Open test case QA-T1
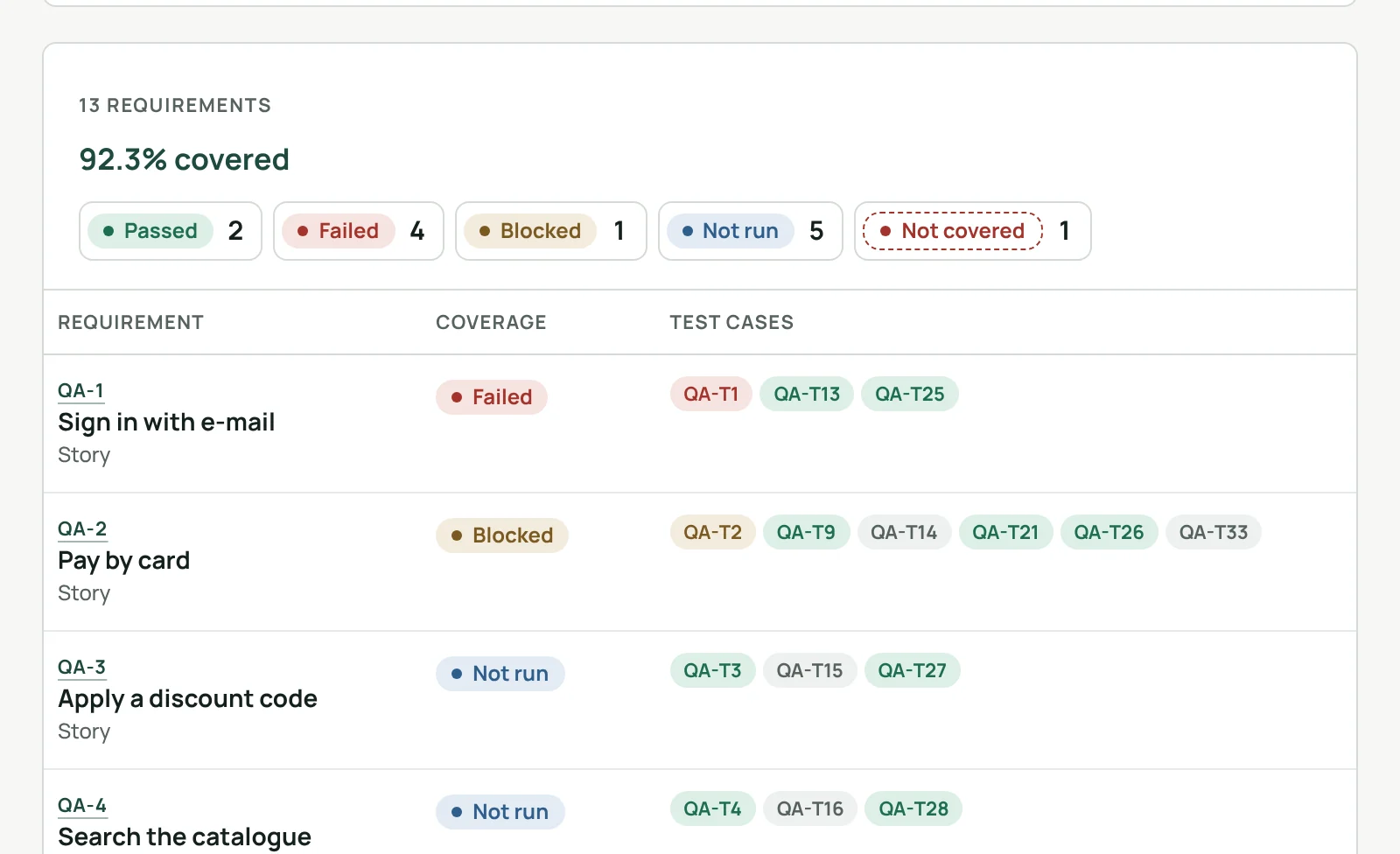 pyautogui.click(x=711, y=394)
